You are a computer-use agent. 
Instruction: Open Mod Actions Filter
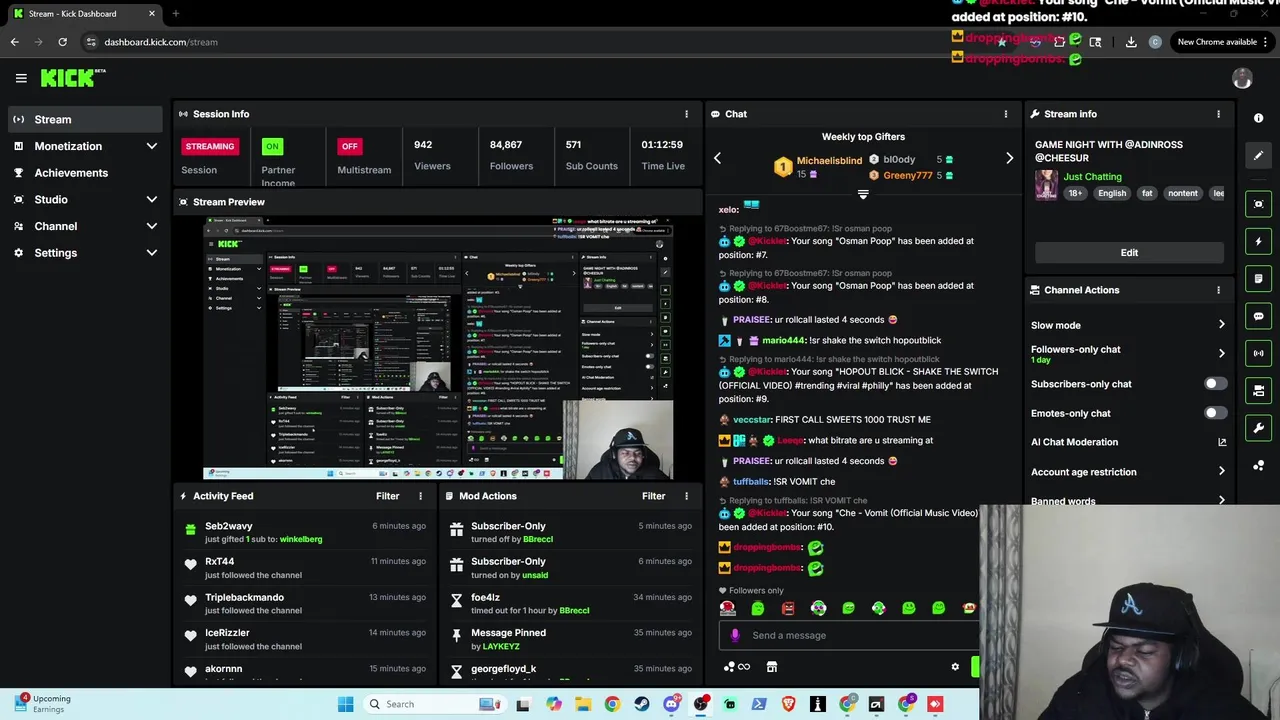click(x=654, y=496)
